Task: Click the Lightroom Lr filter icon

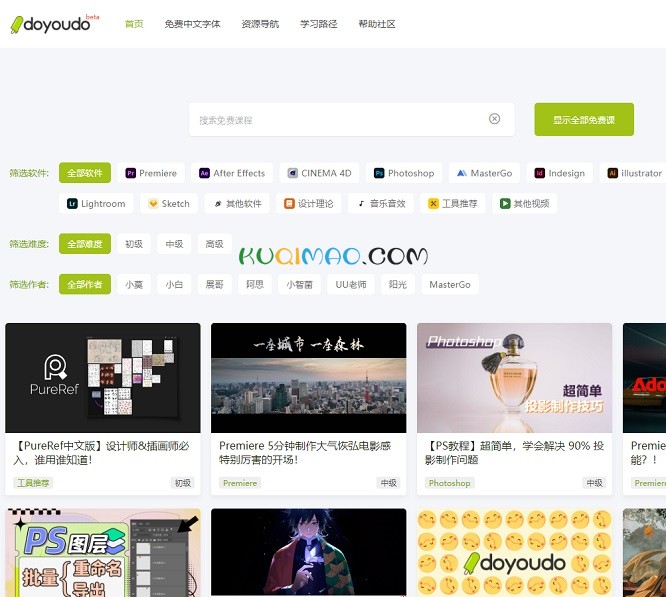Action: tap(72, 203)
